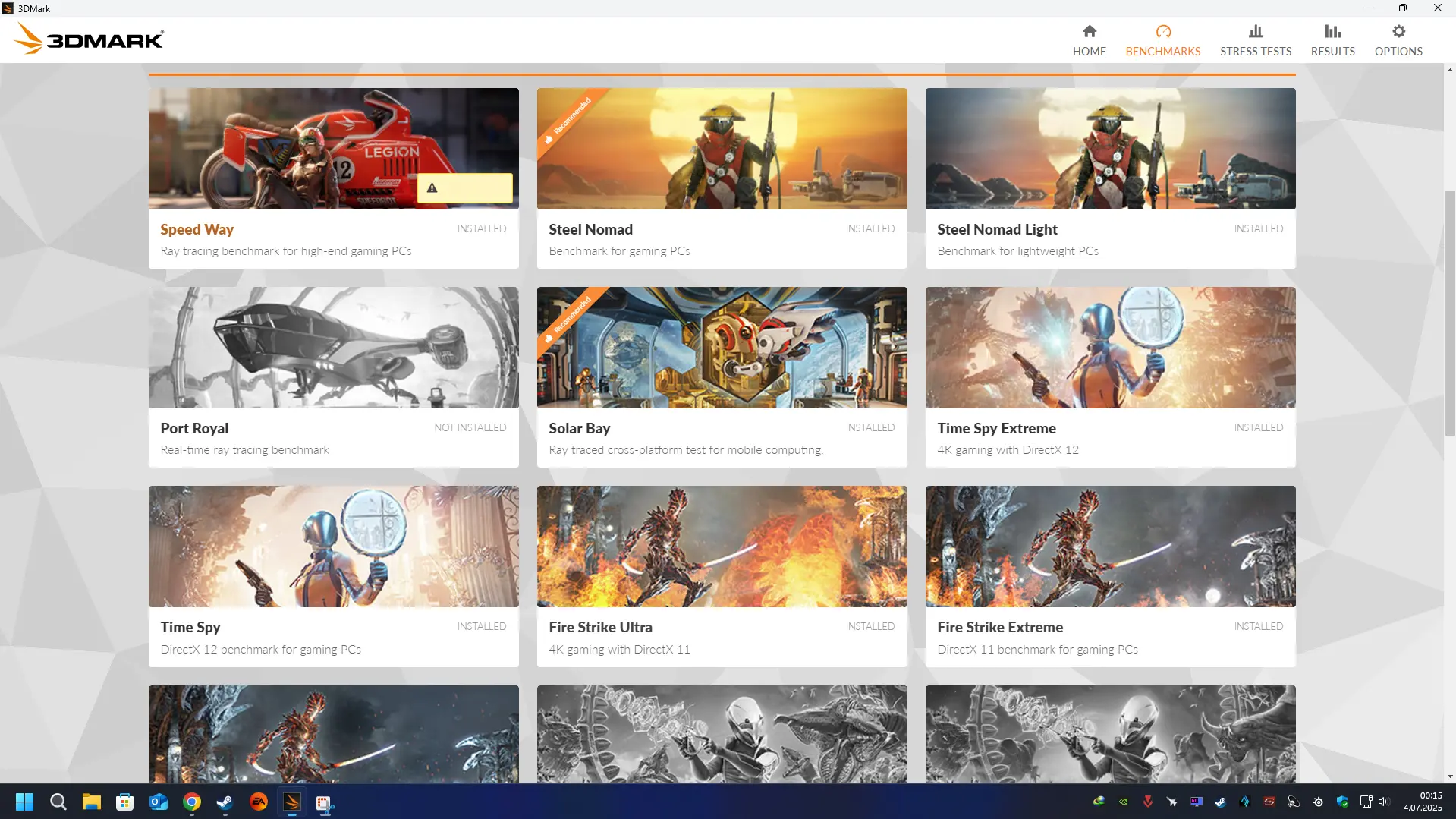Select the Steel Nomad Light image
This screenshot has width=1456, height=819.
[x=1110, y=149]
